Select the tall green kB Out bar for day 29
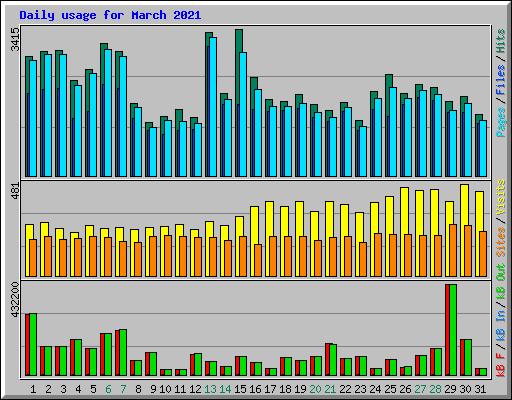The image size is (512, 400). 453,330
